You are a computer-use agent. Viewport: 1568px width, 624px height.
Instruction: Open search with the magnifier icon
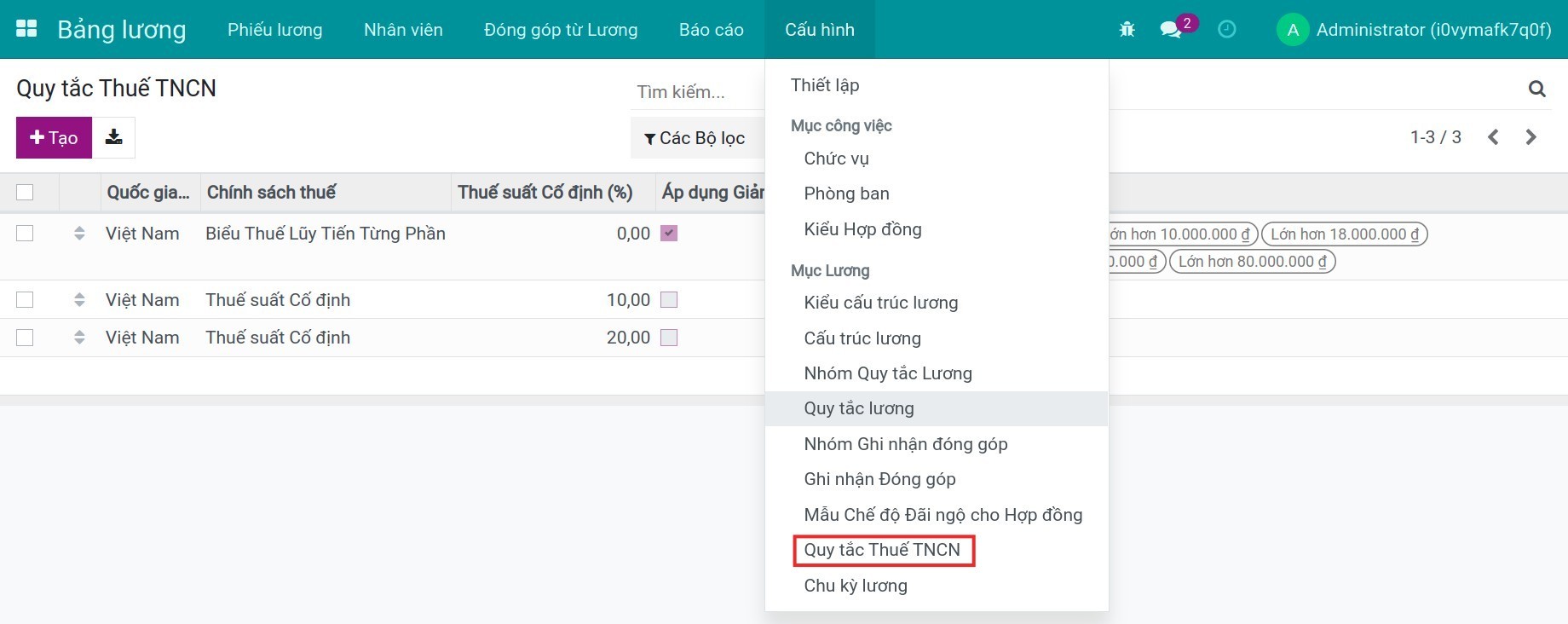(1537, 89)
